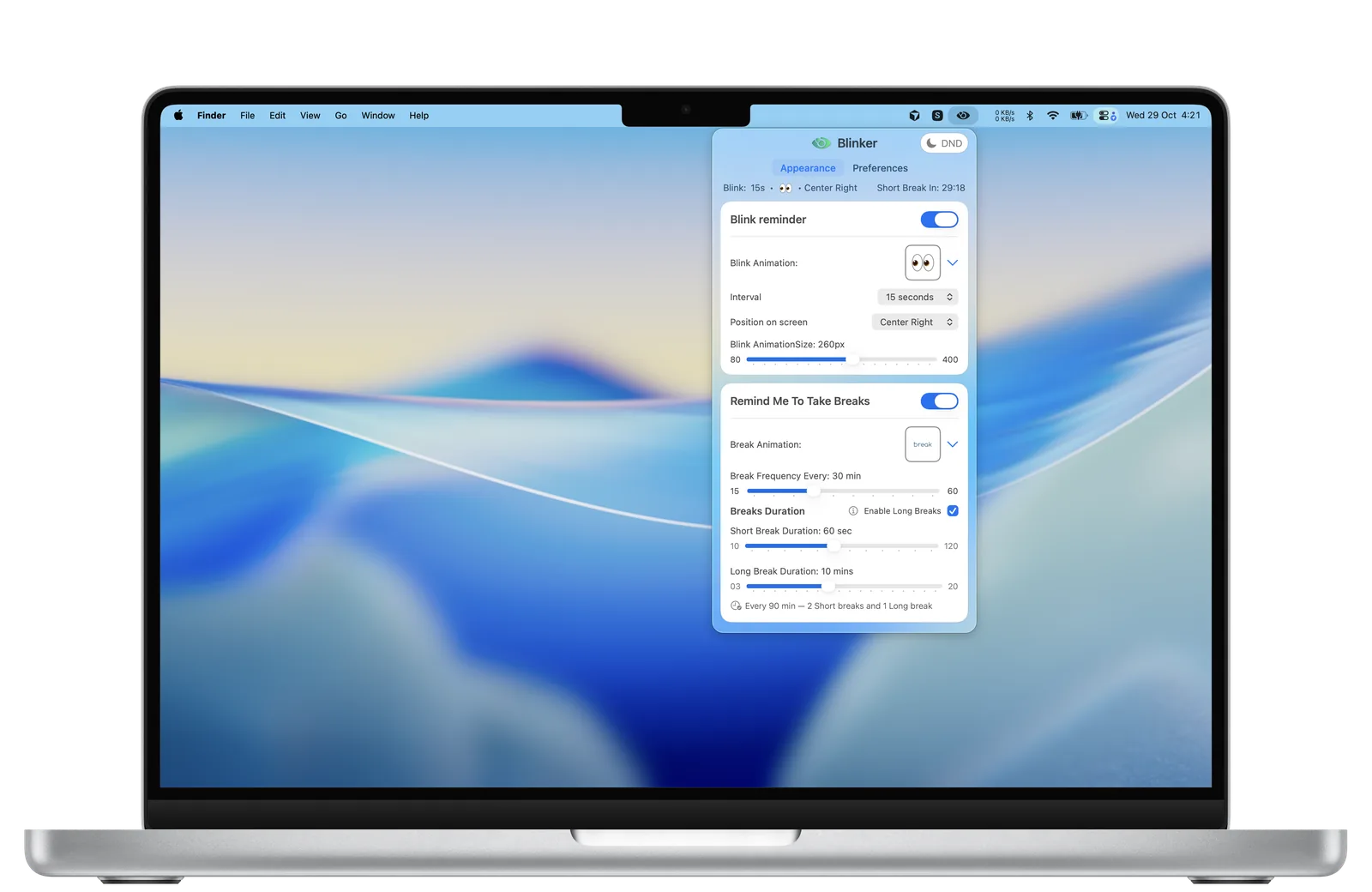Image resolution: width=1372 pixels, height=892 pixels.
Task: Open the battery status menu
Action: (1079, 115)
